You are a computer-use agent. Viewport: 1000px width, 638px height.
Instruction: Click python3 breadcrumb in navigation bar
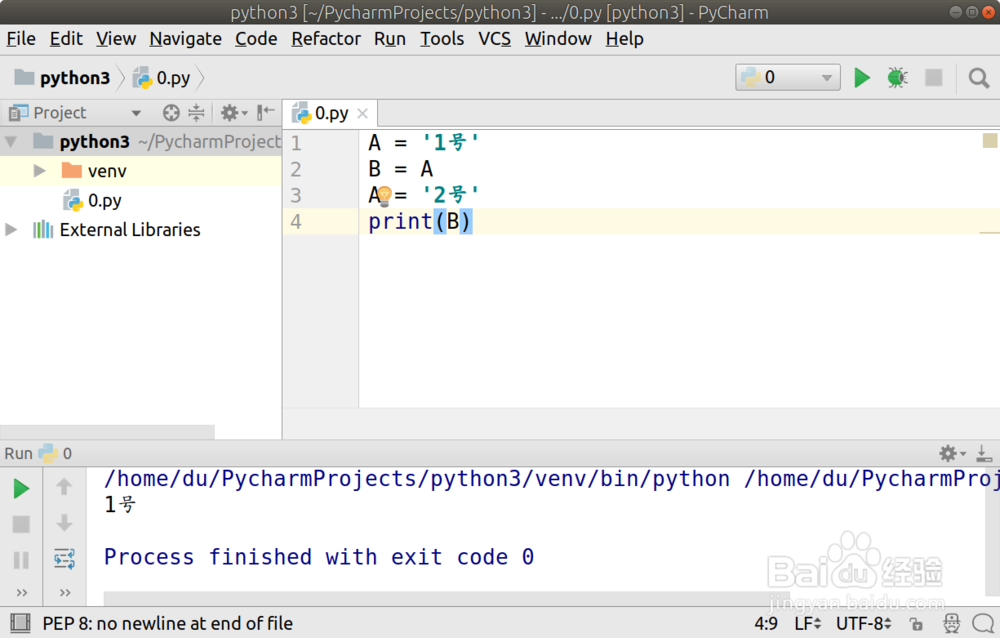tap(62, 78)
